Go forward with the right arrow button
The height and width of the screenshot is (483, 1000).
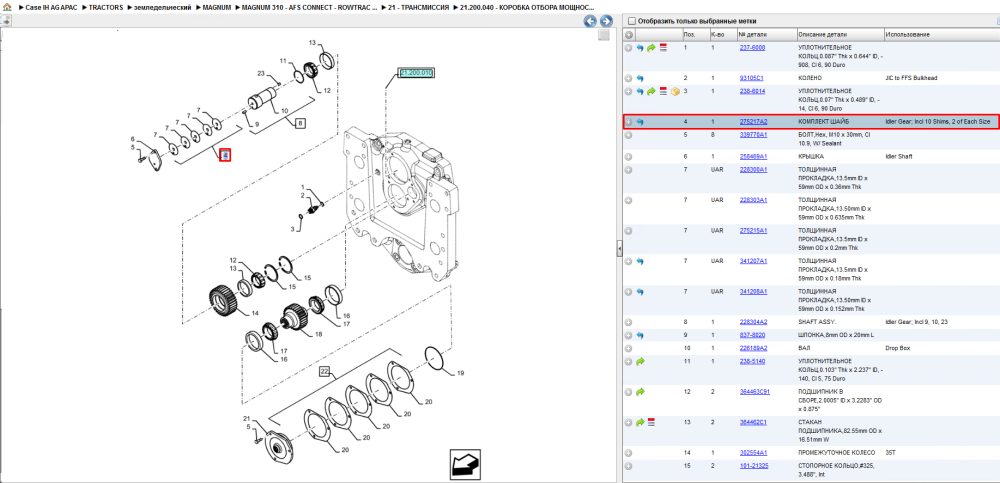606,21
